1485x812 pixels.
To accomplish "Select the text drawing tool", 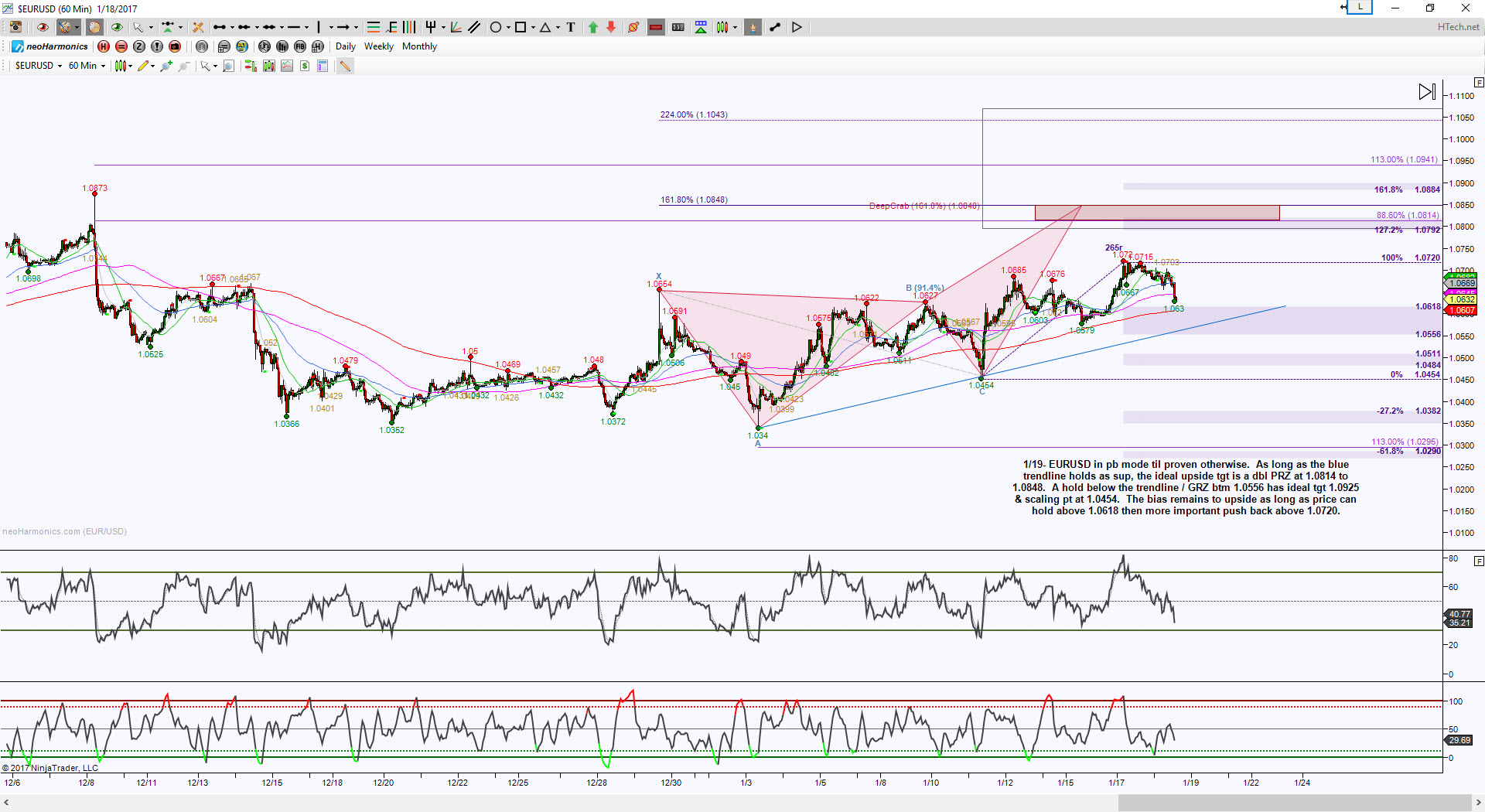I will 571,27.
